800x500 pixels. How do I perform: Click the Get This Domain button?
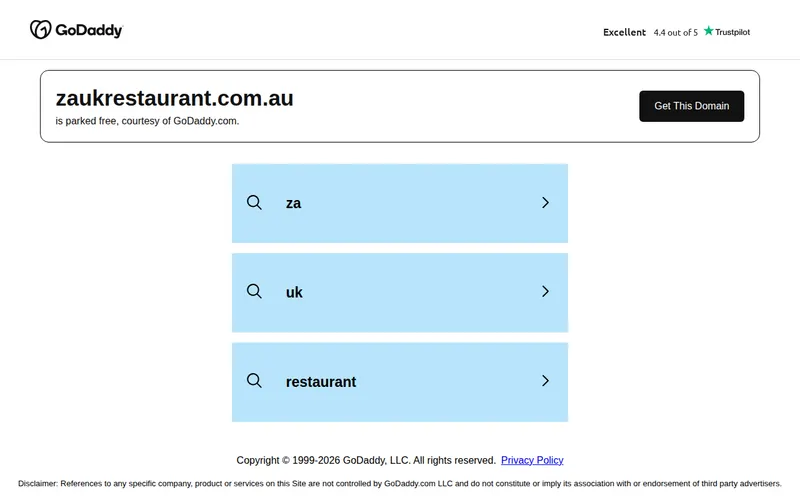691,106
